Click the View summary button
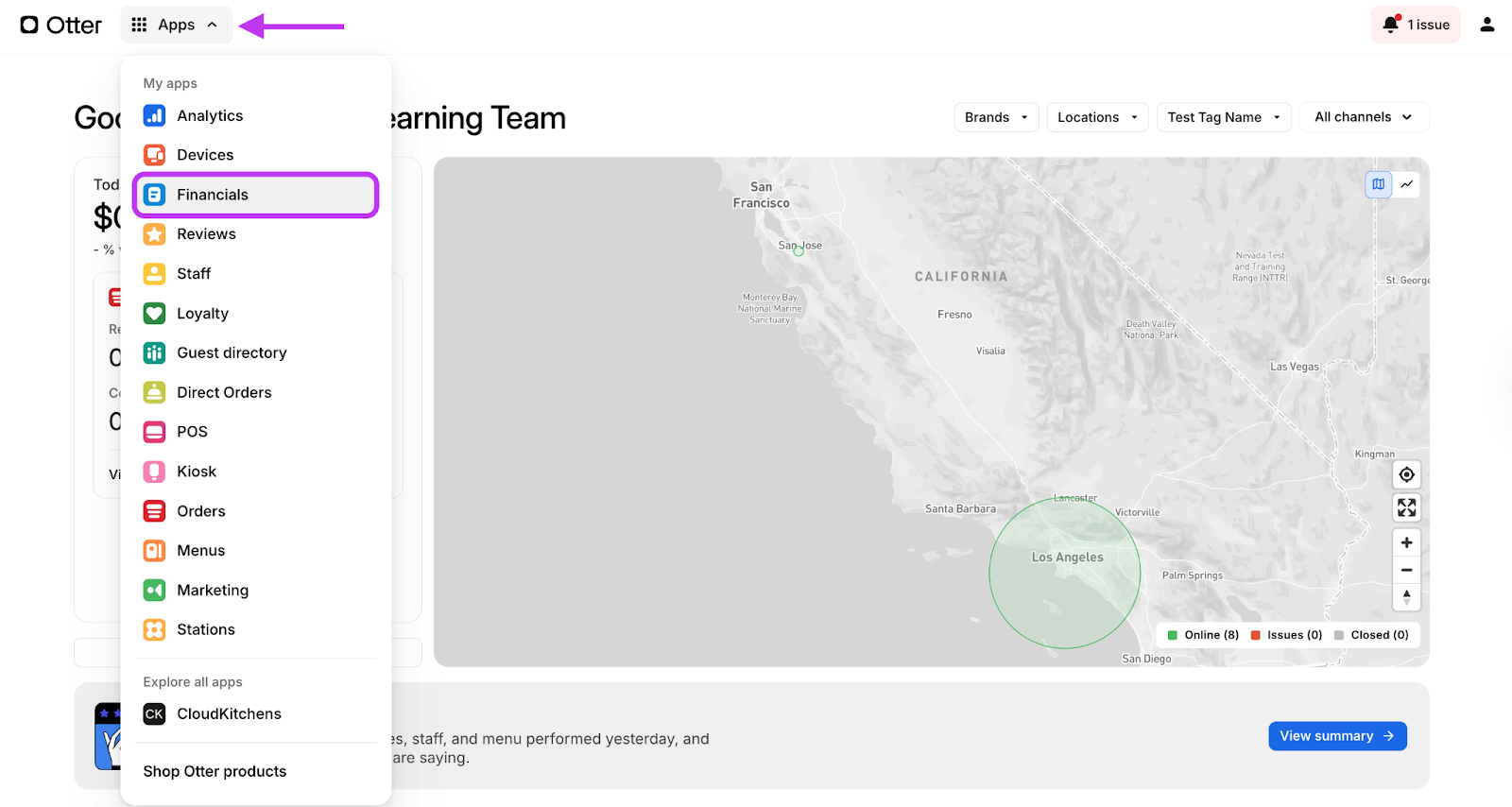Screen dimensions: 1512x807 [1337, 736]
